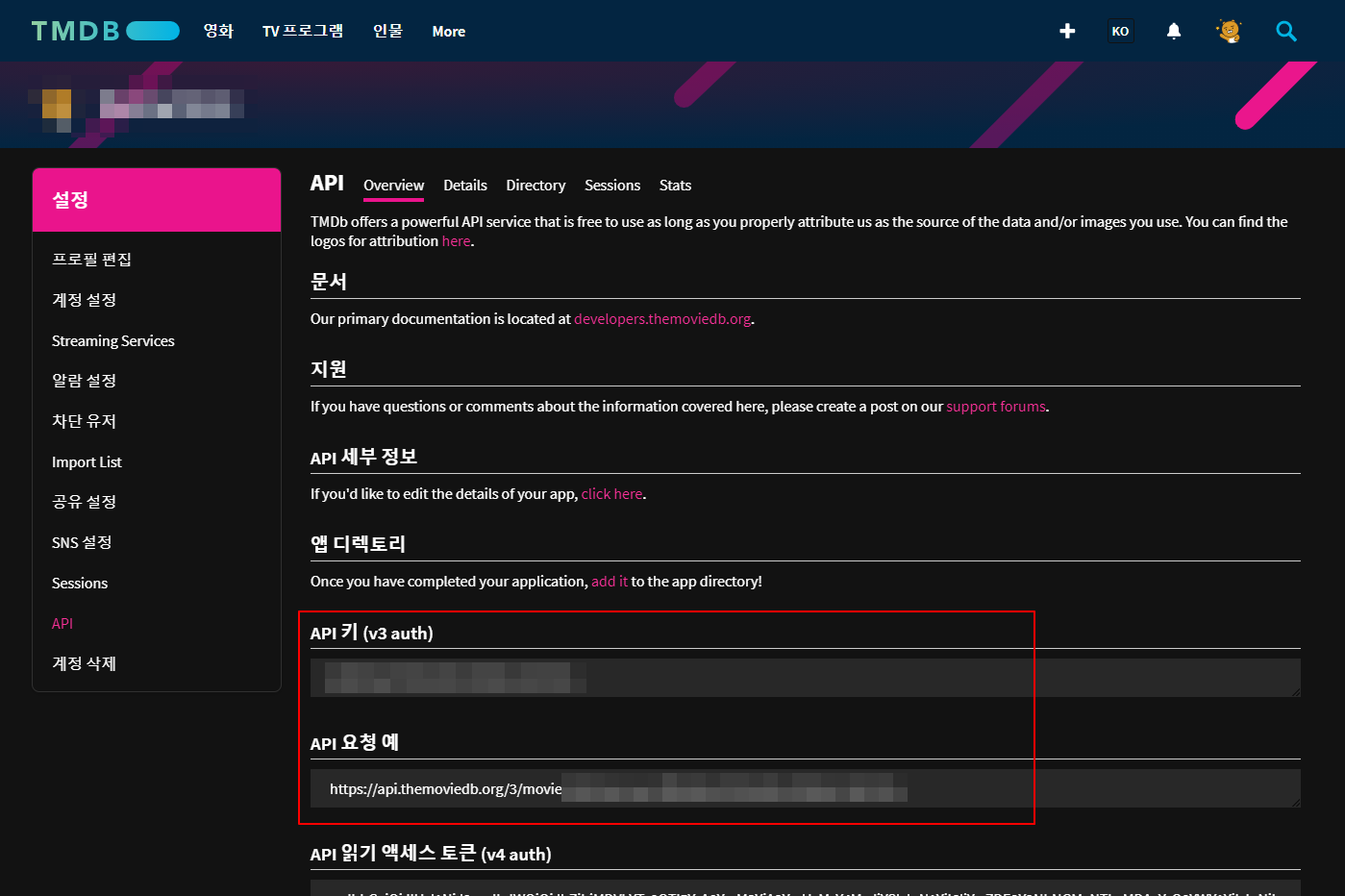Open Streaming Services settings
The width and height of the screenshot is (1345, 896).
click(x=113, y=340)
